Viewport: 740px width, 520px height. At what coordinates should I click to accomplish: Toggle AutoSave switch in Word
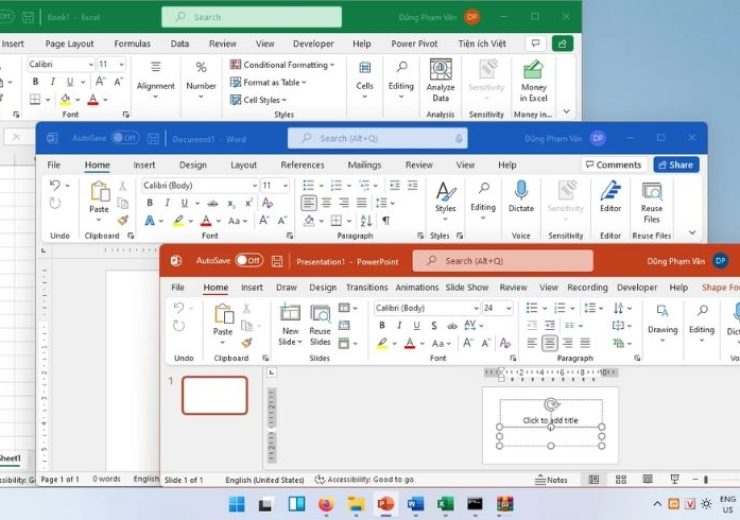[x=125, y=138]
